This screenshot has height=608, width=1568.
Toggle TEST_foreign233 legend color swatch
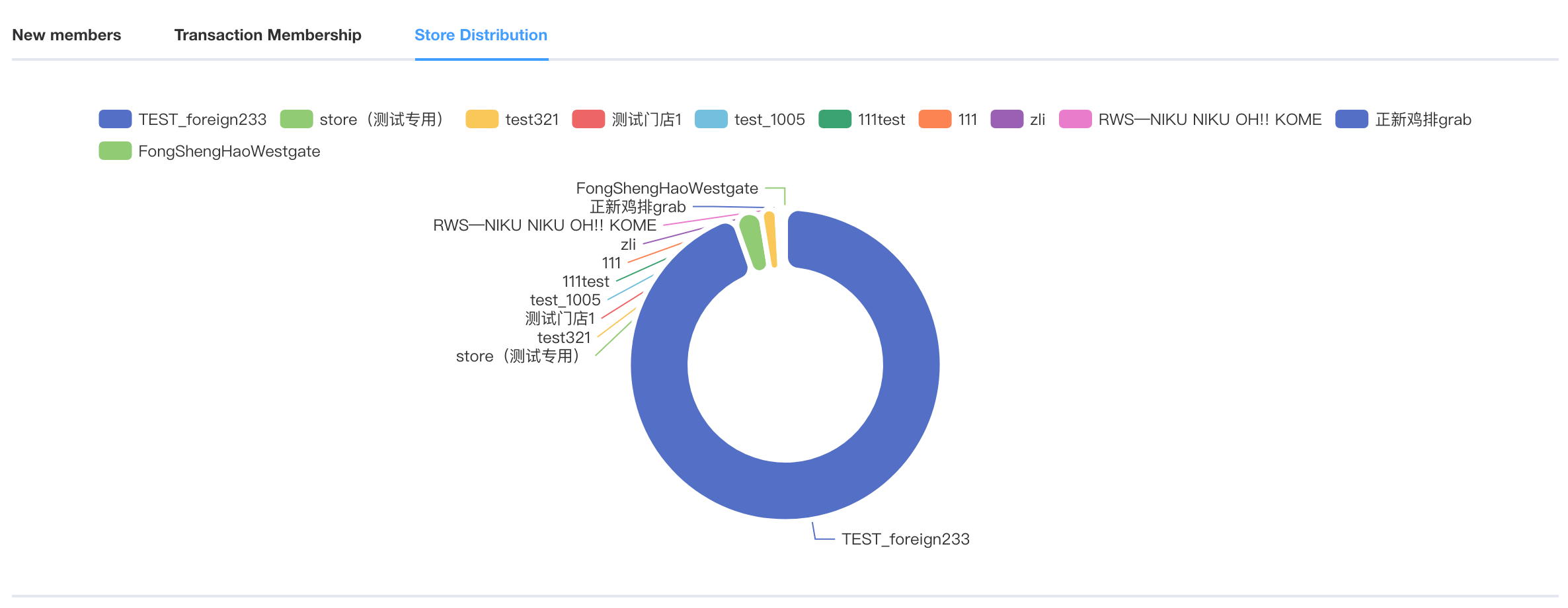click(115, 120)
